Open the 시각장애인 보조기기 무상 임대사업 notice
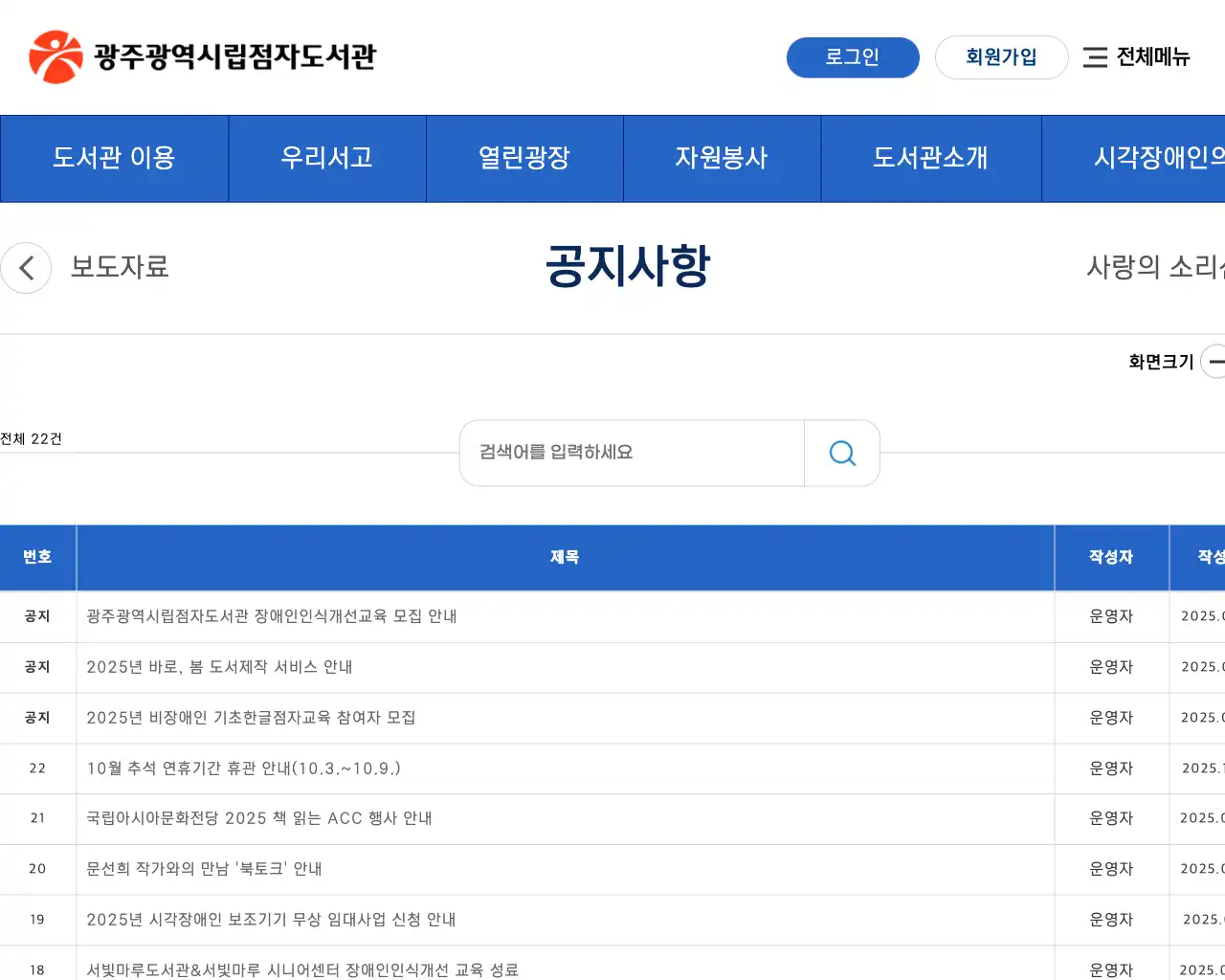Image resolution: width=1225 pixels, height=980 pixels. (x=272, y=920)
